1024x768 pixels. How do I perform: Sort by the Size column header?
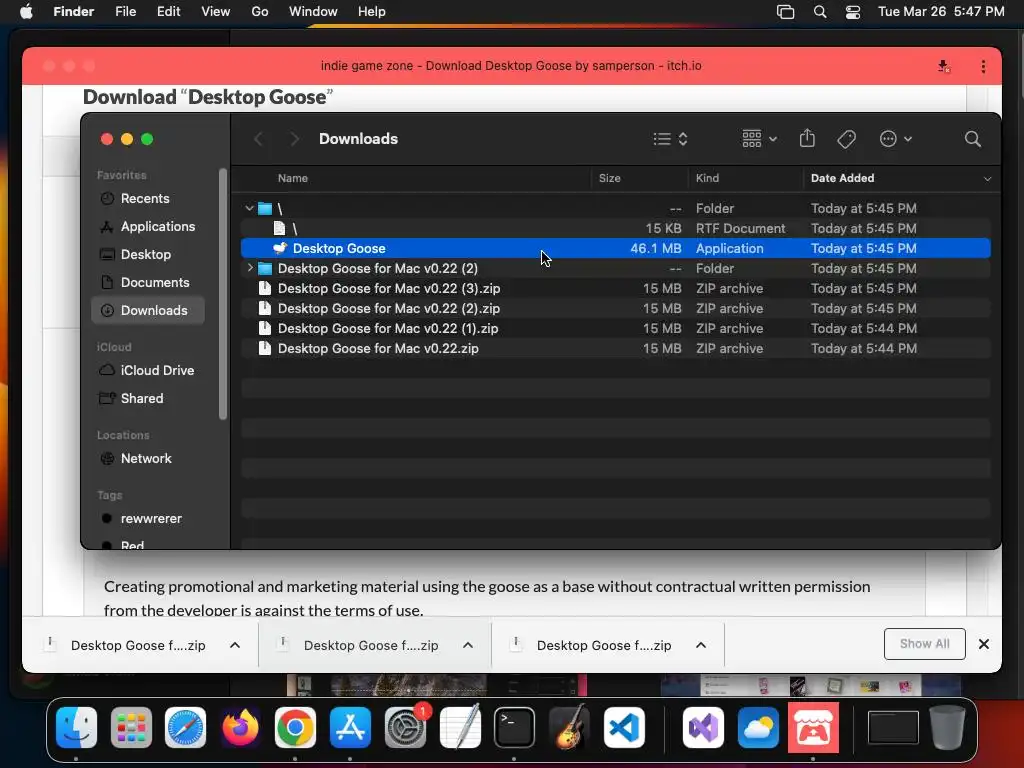click(x=609, y=178)
